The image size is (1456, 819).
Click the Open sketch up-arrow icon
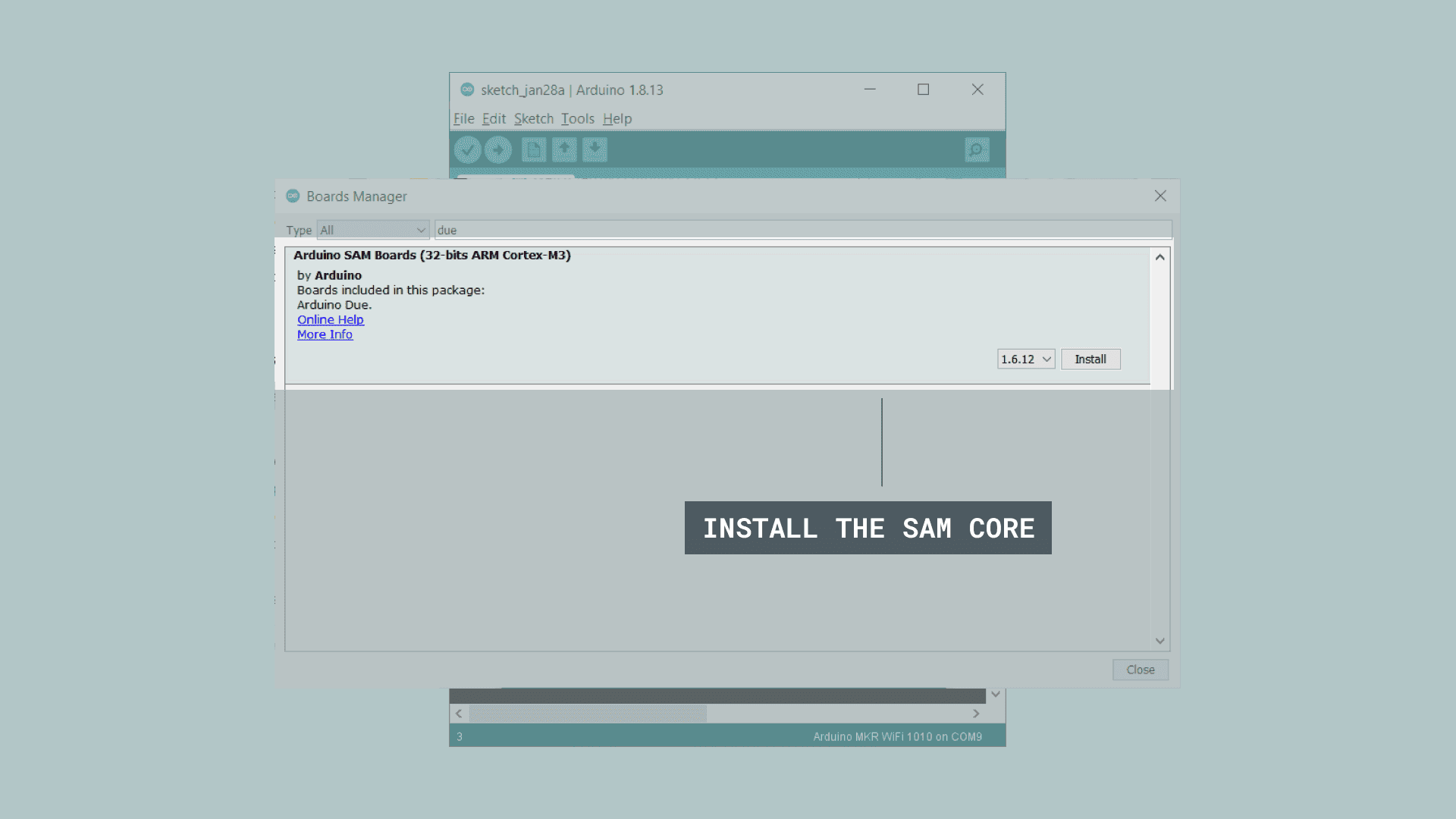tap(564, 150)
